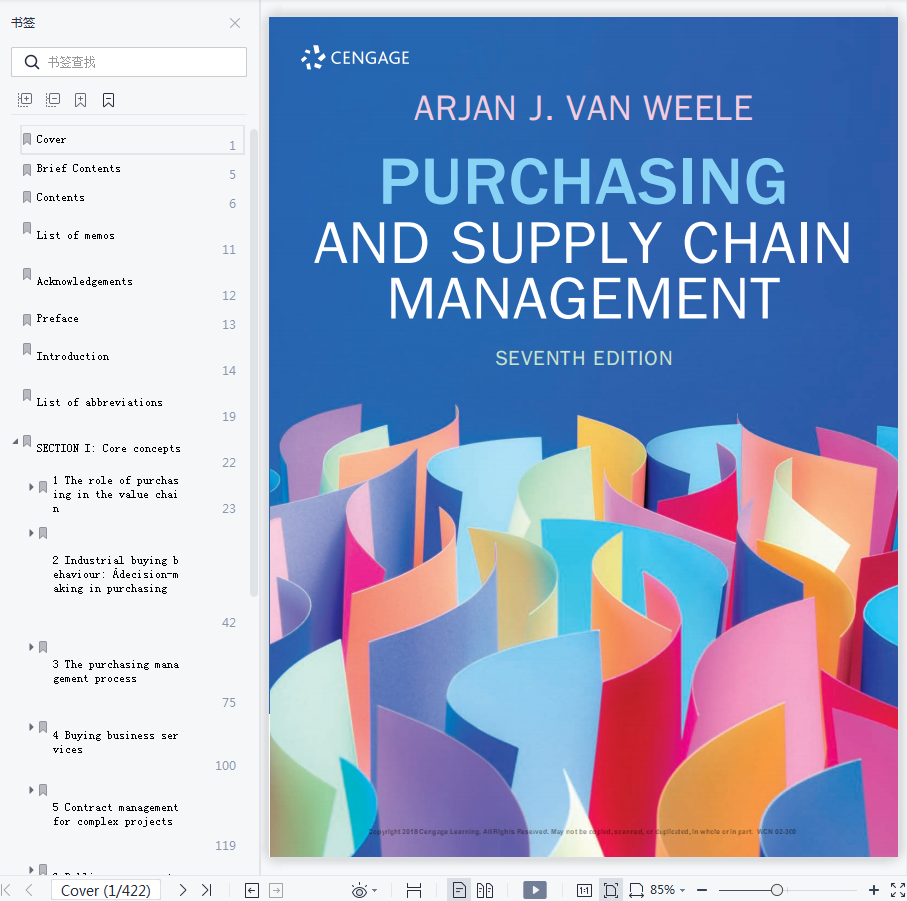The width and height of the screenshot is (907, 901).
Task: Fit the page to window width
Action: 636,890
